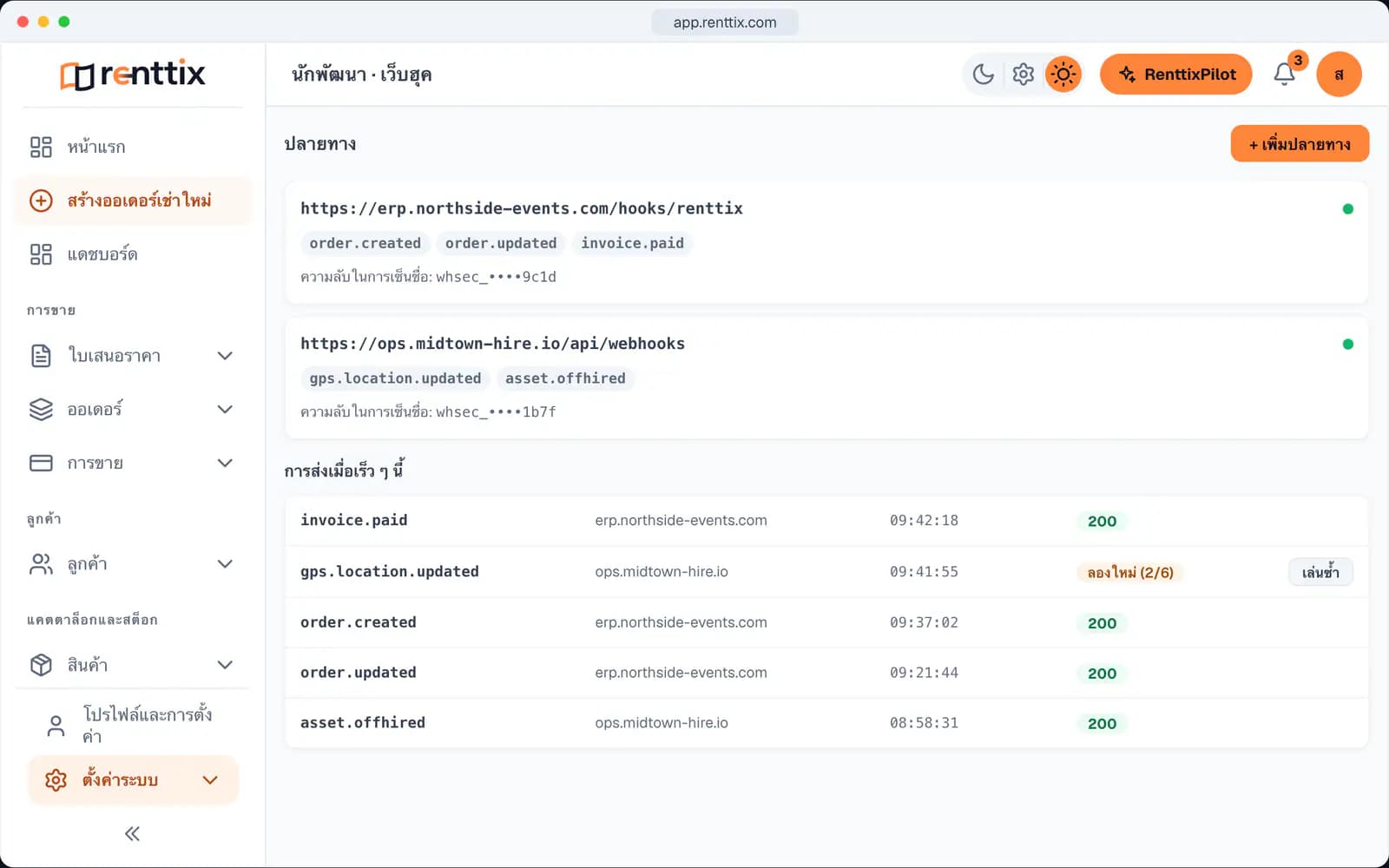Viewport: 1389px width, 868px height.
Task: Click the invoice.paid event tag on endpoint
Action: (x=632, y=244)
